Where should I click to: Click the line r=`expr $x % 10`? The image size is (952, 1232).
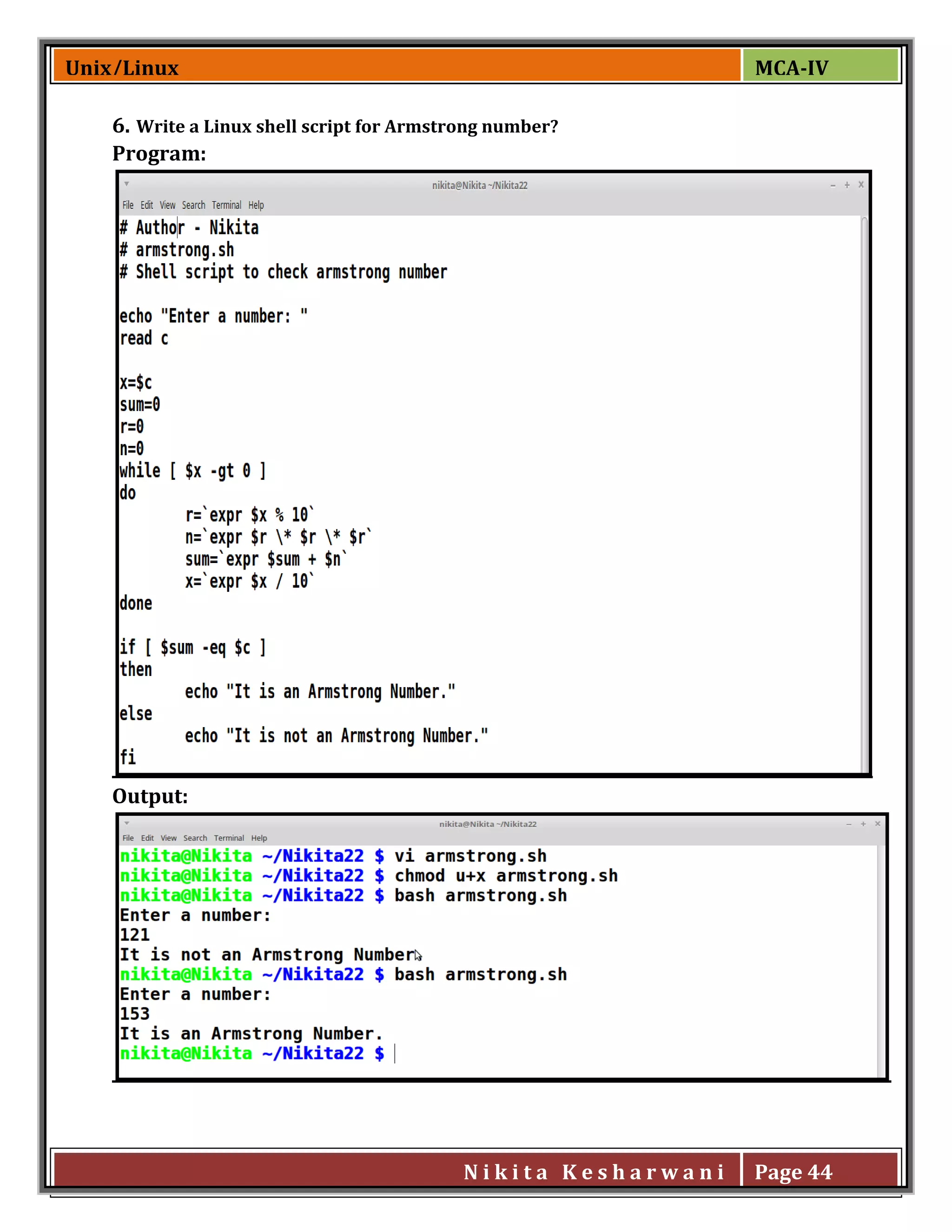[250, 515]
